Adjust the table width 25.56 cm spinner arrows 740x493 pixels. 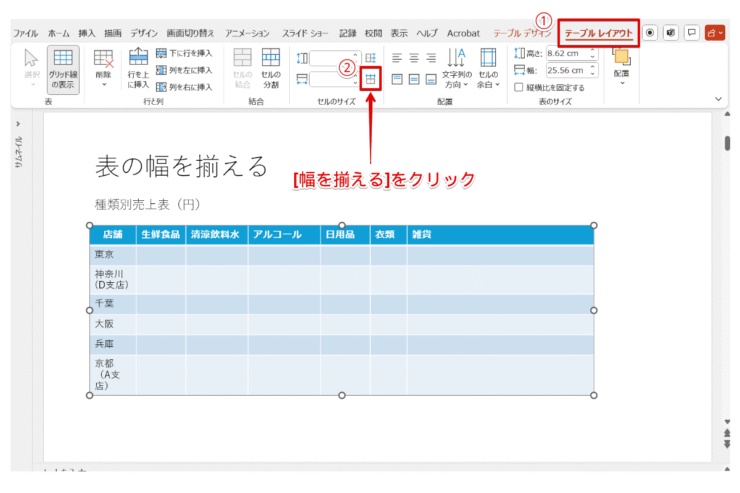(593, 70)
